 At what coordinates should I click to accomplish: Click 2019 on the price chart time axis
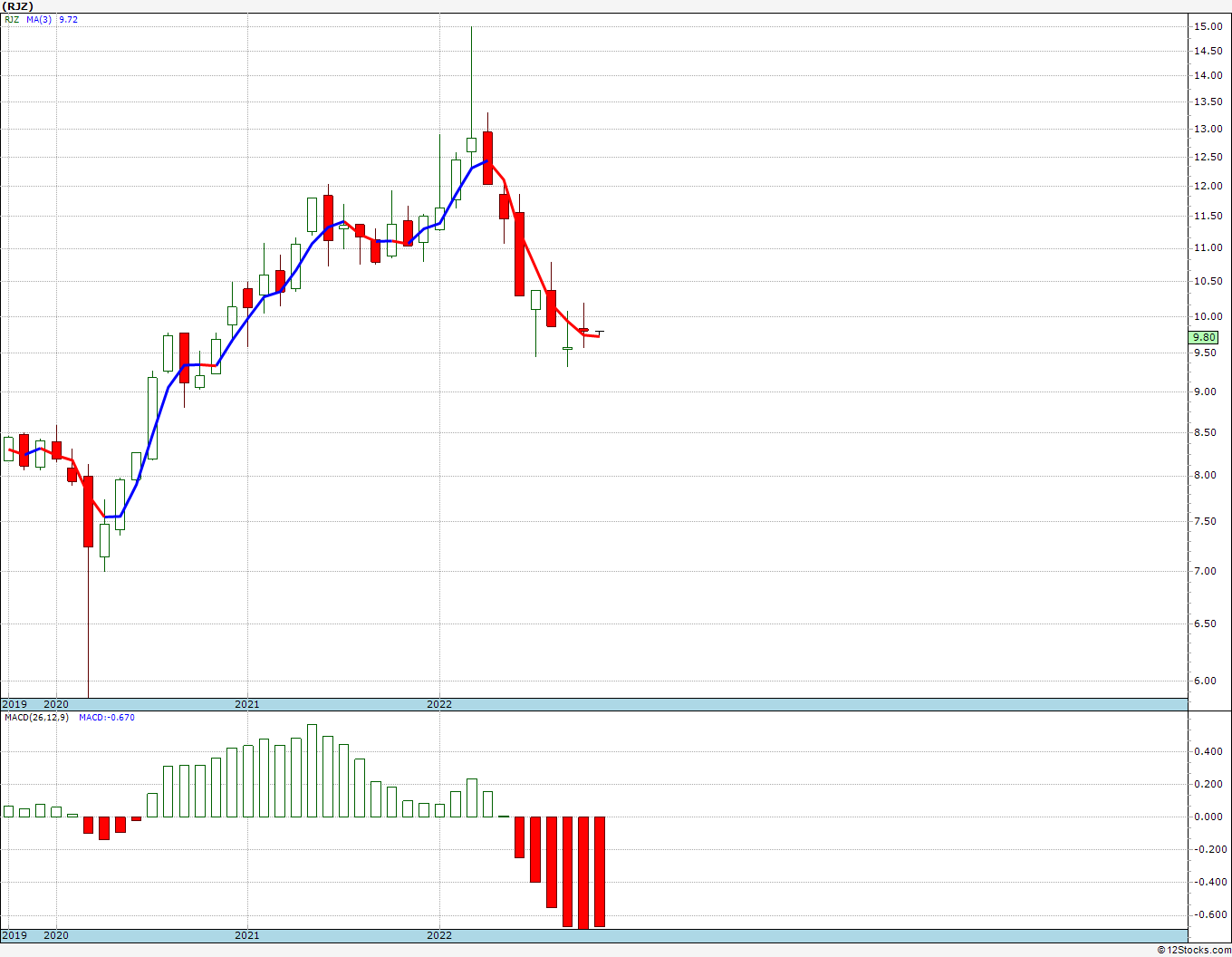(x=14, y=704)
